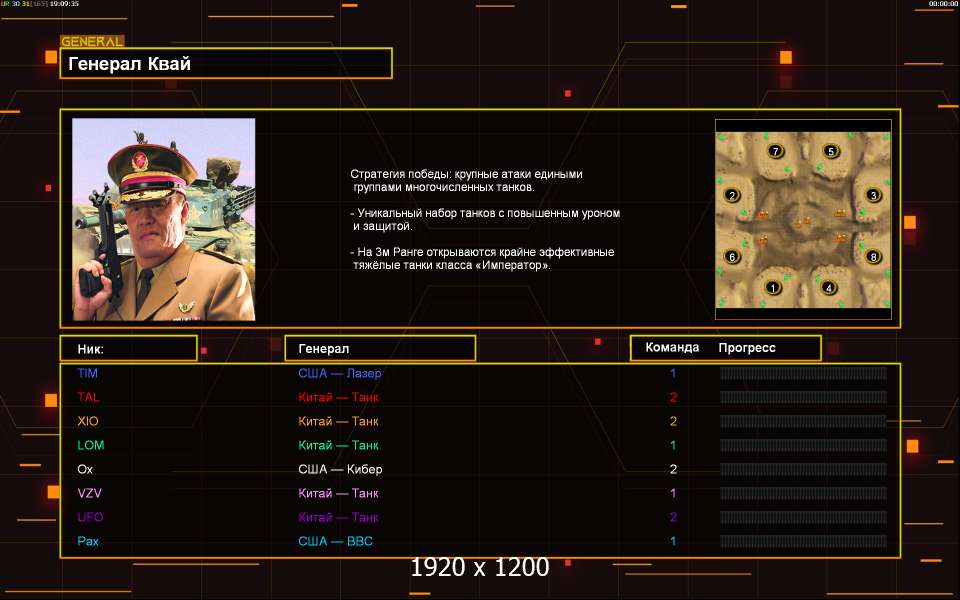
Task: Select player nickname TIM
Action: 88,373
